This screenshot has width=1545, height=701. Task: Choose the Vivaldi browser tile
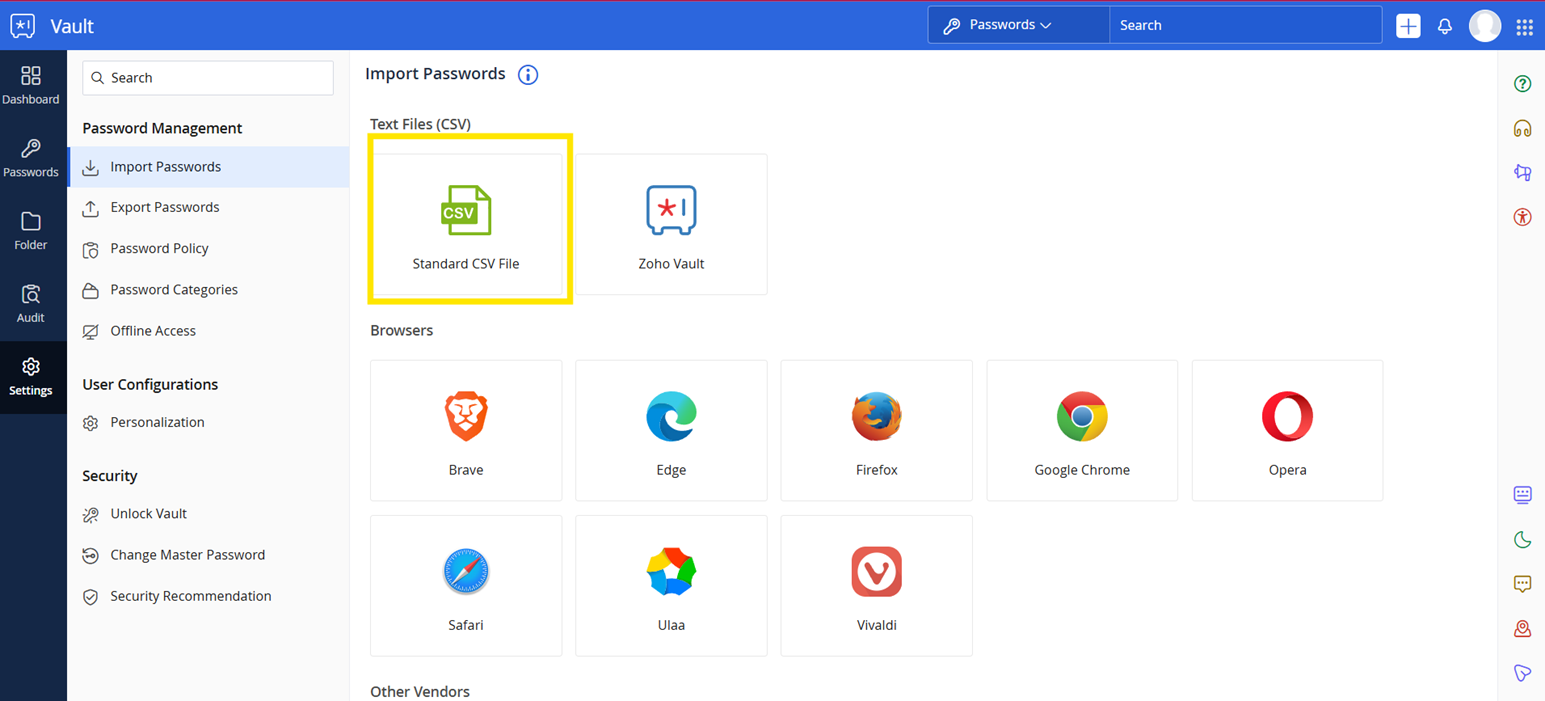pyautogui.click(x=877, y=586)
